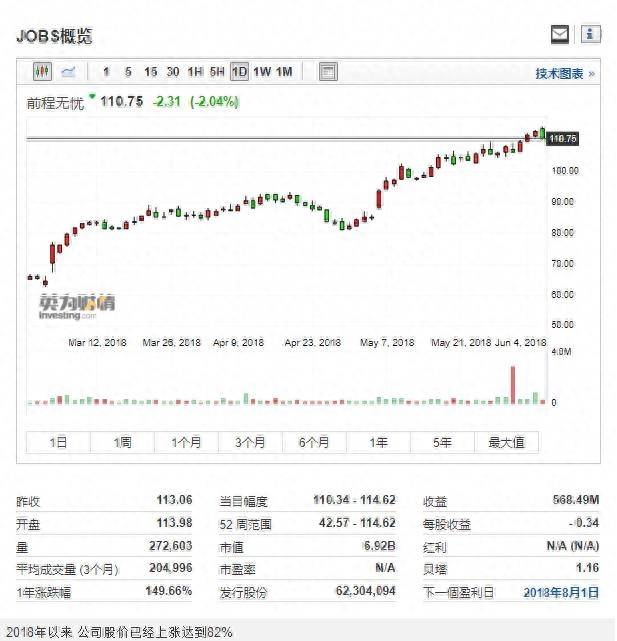The height and width of the screenshot is (641, 617).
Task: Open the next earnings date 2018年8月1日 link
Action: click(561, 592)
